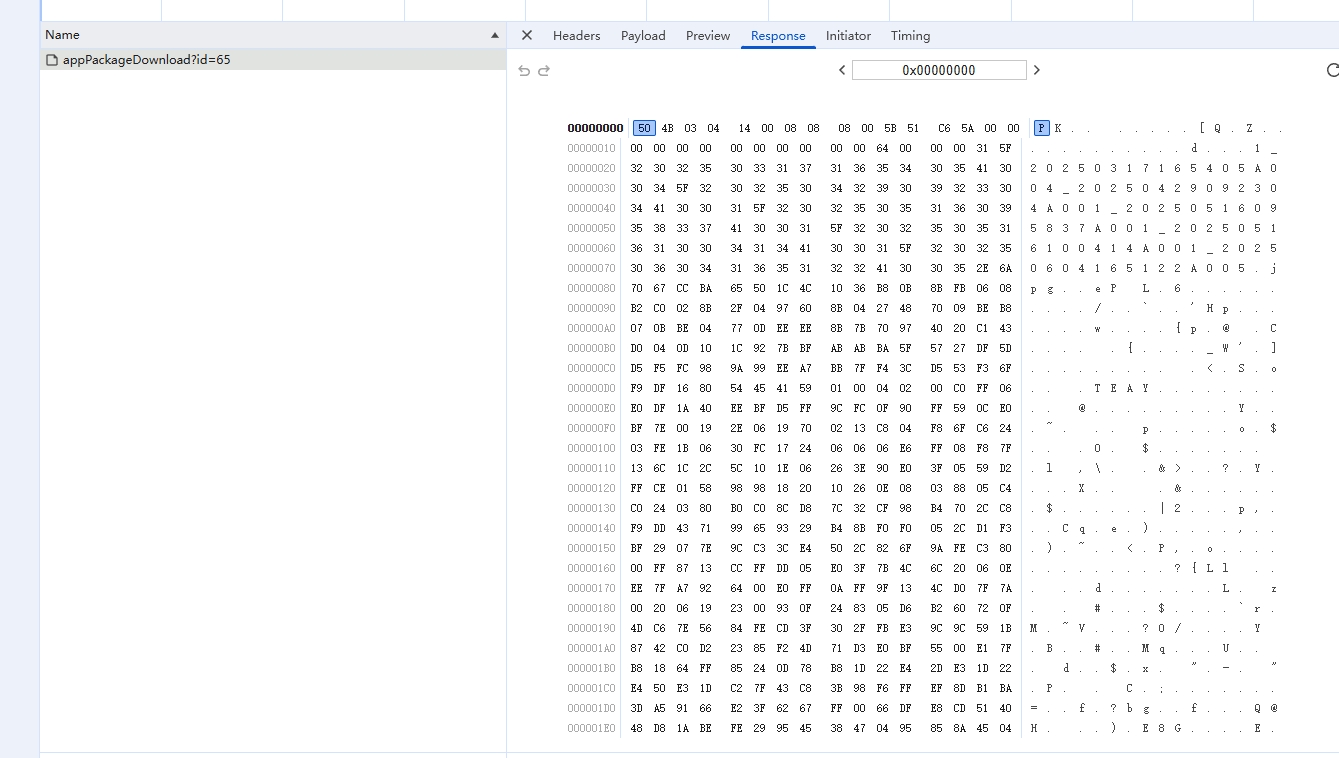This screenshot has height=758, width=1339.
Task: Click offset label 000001D0
Action: pyautogui.click(x=592, y=708)
